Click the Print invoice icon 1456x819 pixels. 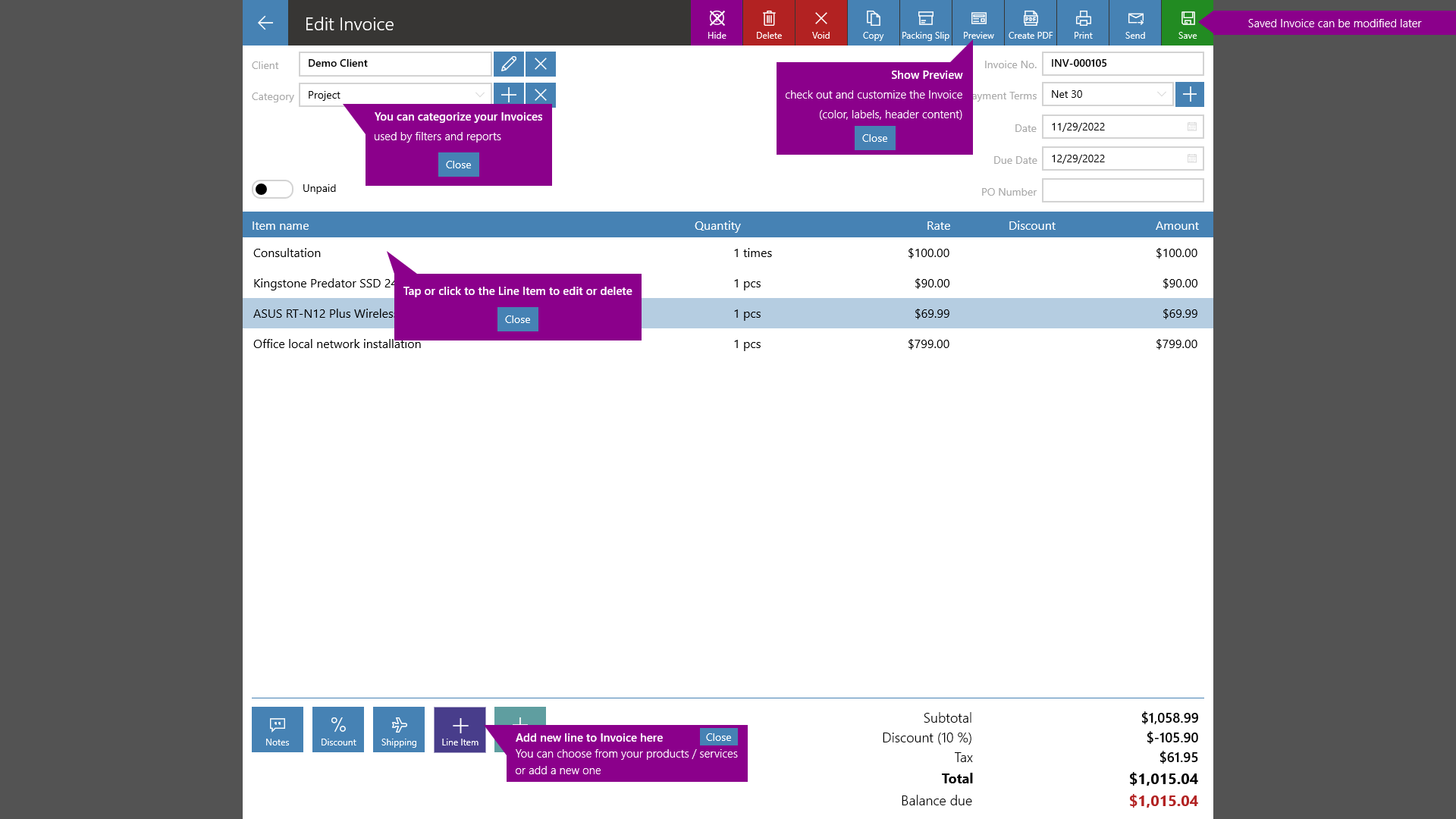point(1082,23)
